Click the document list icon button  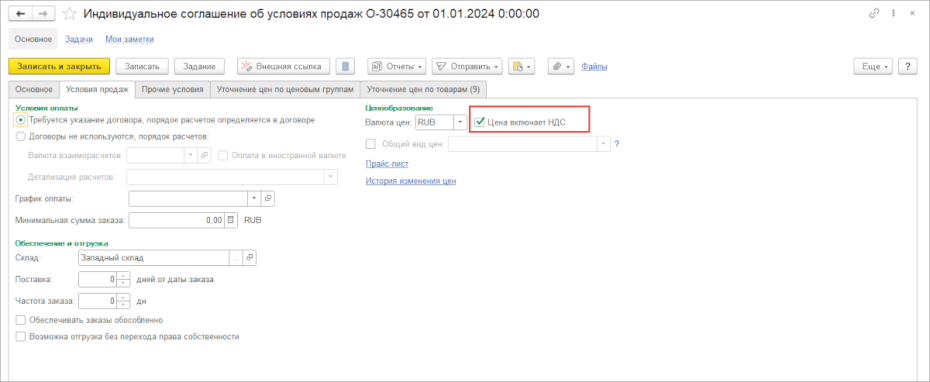coord(345,66)
